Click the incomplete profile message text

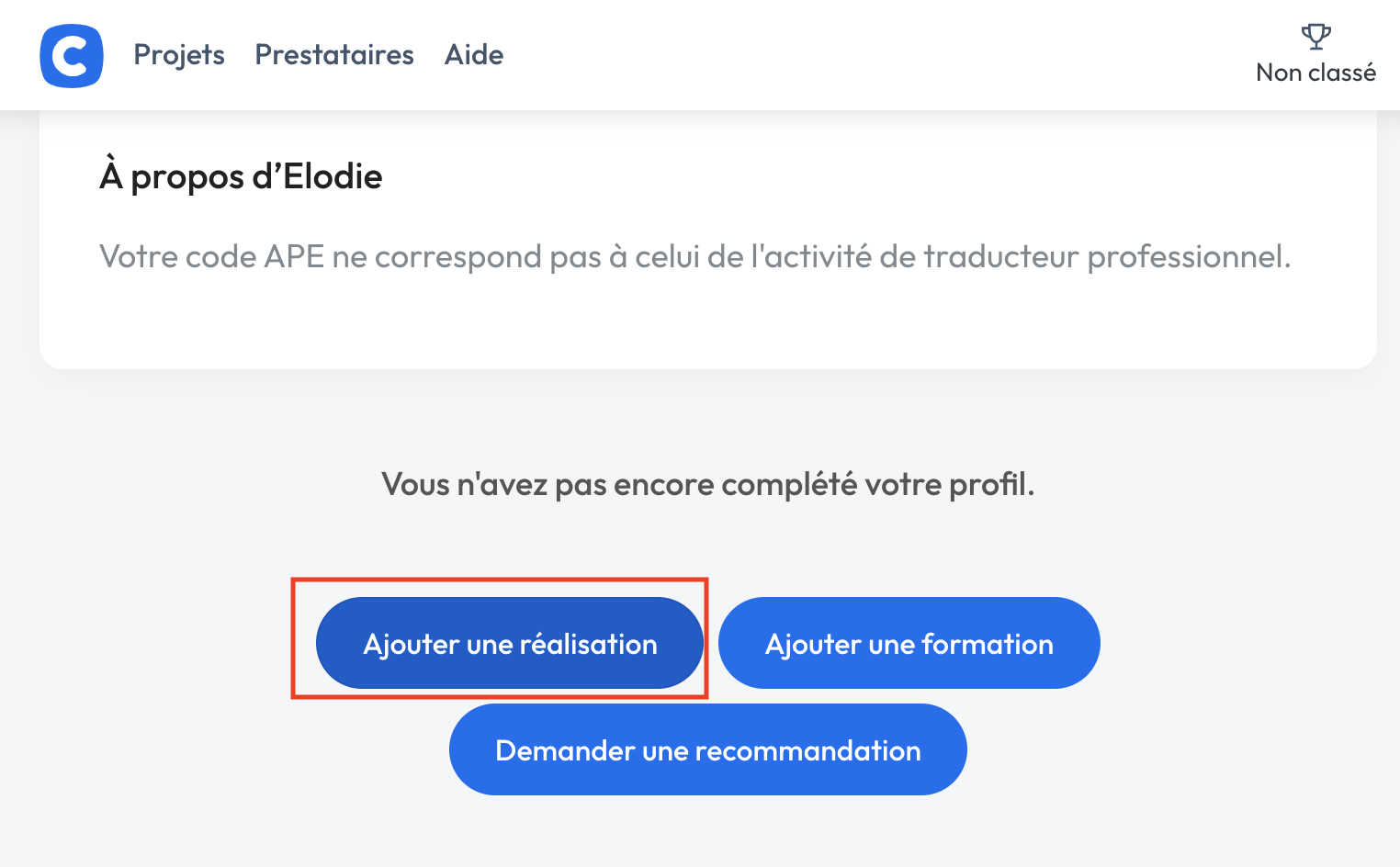point(707,484)
